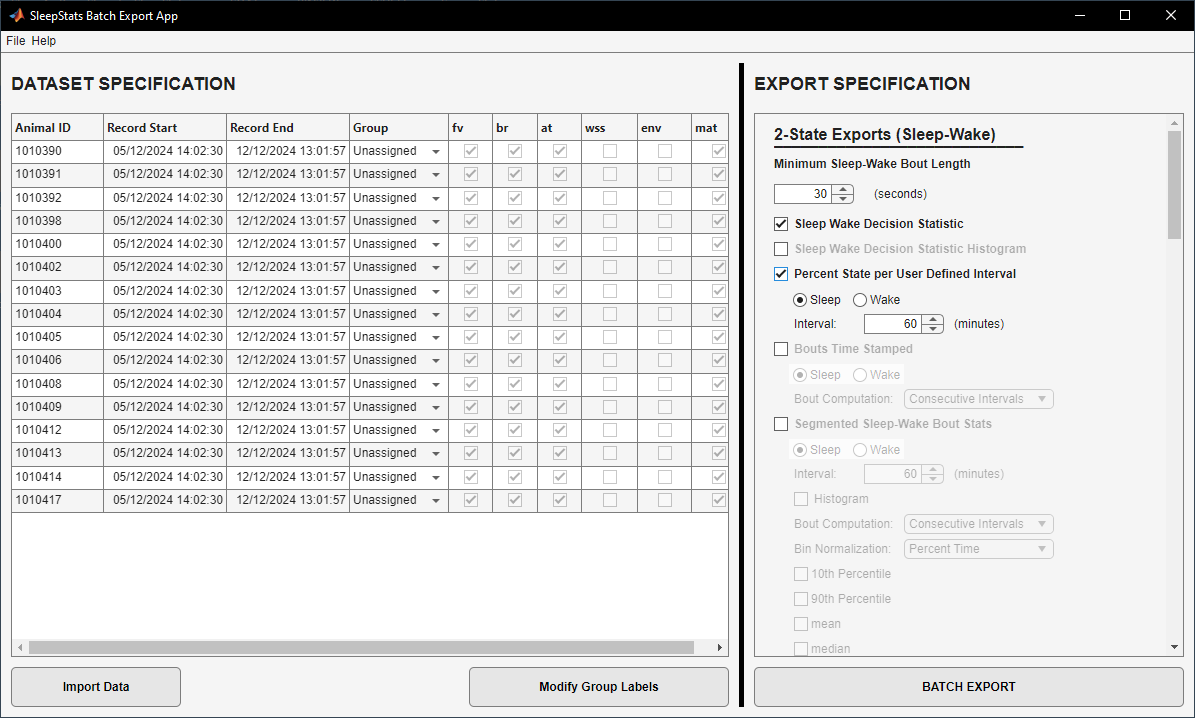Click the env column header
This screenshot has width=1195, height=718.
665,128
